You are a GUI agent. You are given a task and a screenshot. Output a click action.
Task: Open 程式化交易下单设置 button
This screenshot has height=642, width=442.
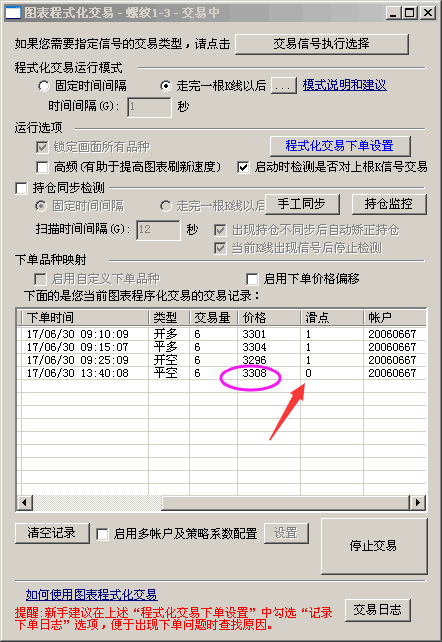[x=340, y=146]
